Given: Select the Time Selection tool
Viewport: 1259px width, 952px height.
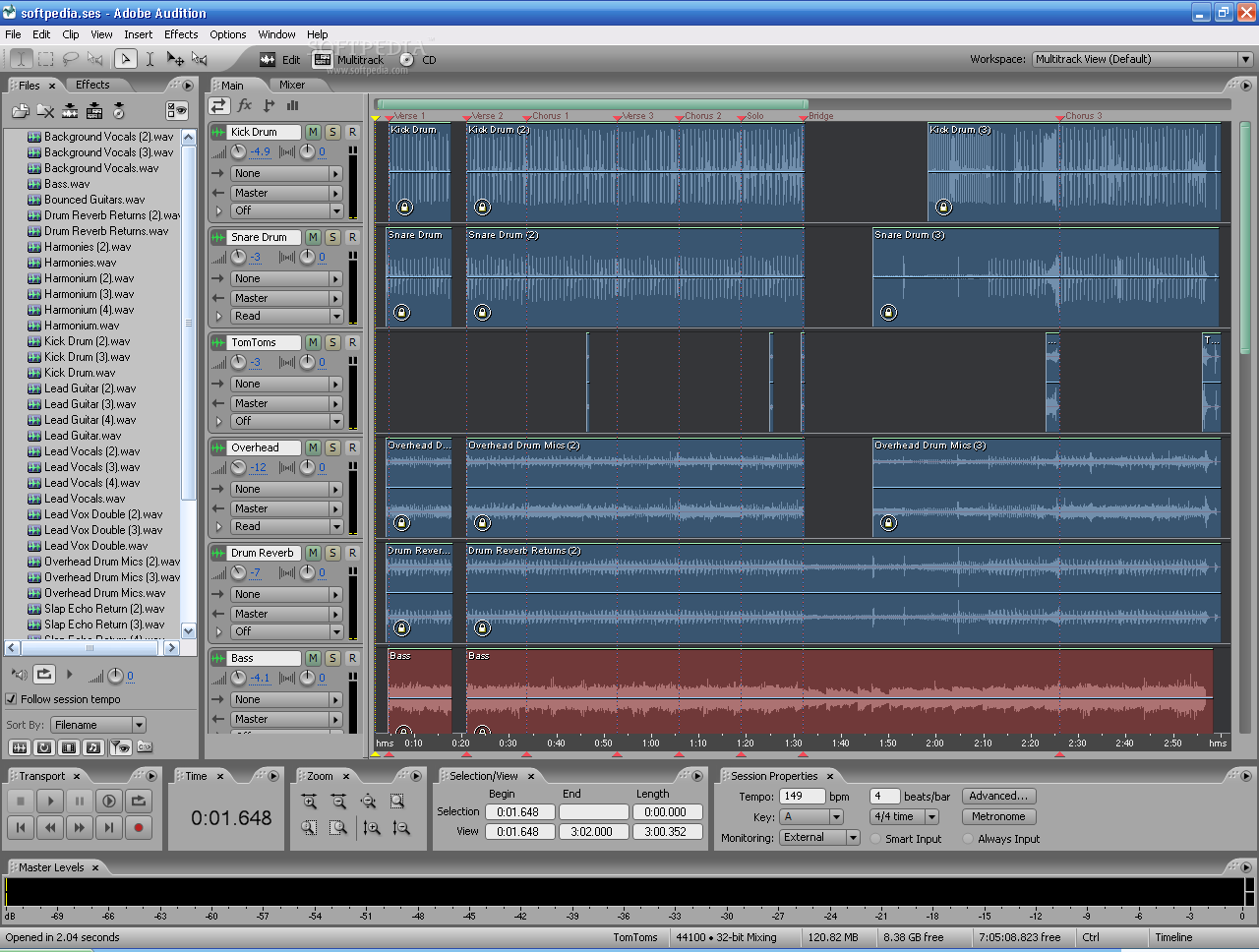Looking at the screenshot, I should pyautogui.click(x=150, y=59).
